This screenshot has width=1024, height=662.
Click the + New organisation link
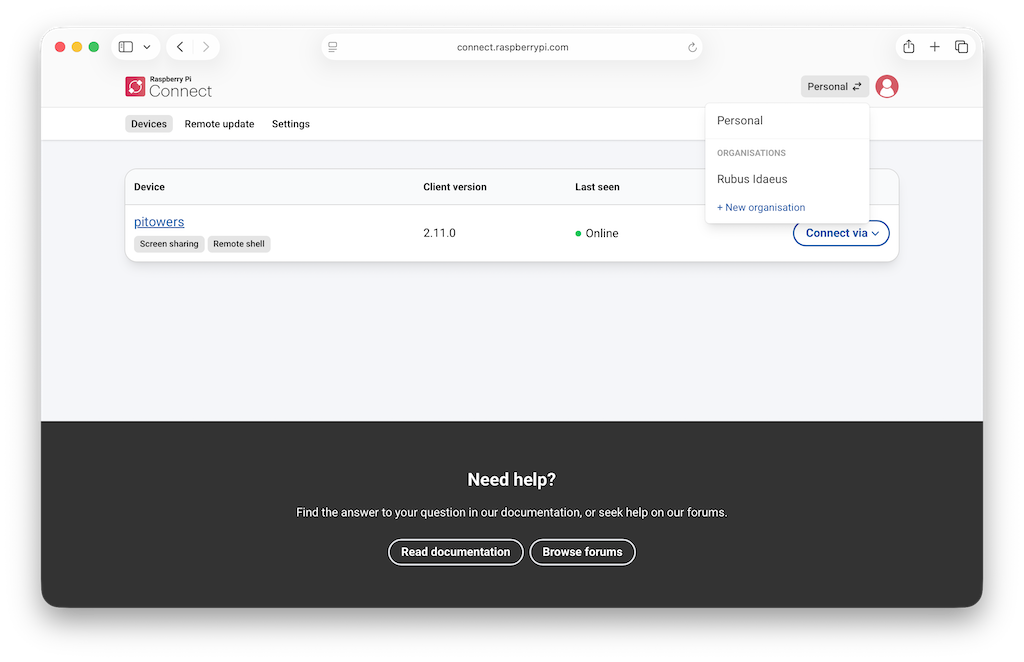(761, 208)
